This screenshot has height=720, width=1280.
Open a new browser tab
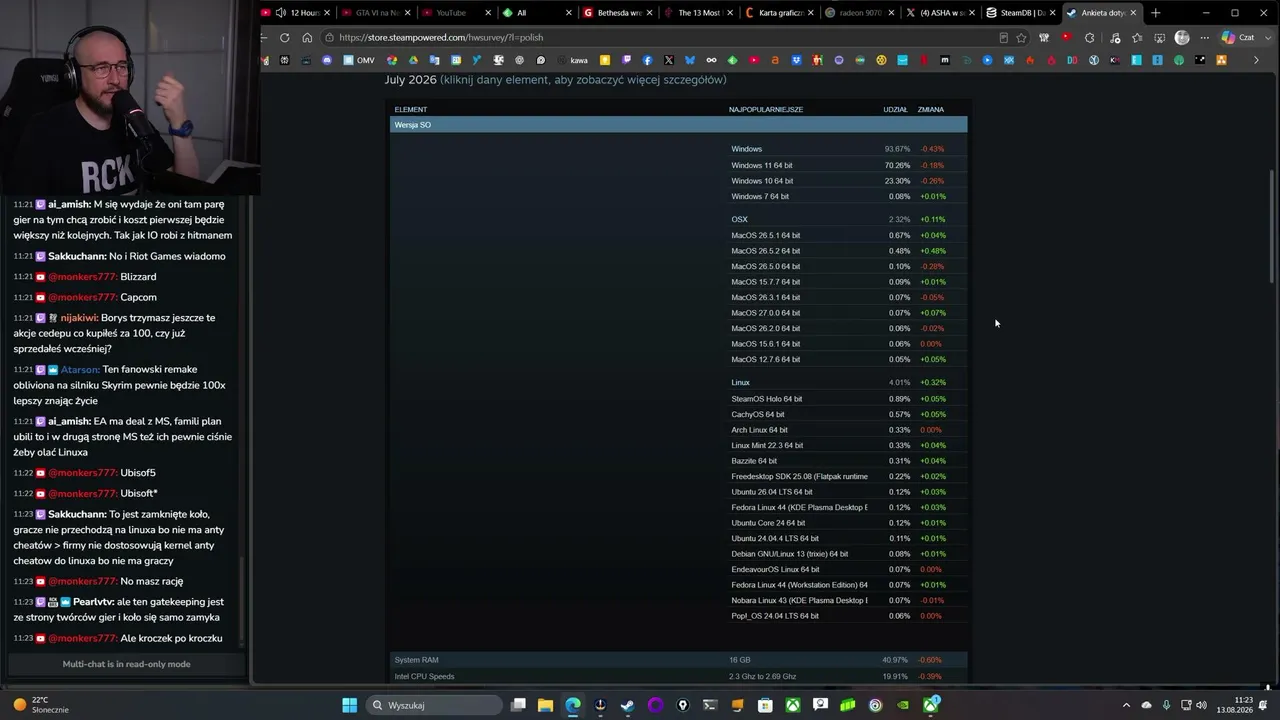pos(1156,13)
